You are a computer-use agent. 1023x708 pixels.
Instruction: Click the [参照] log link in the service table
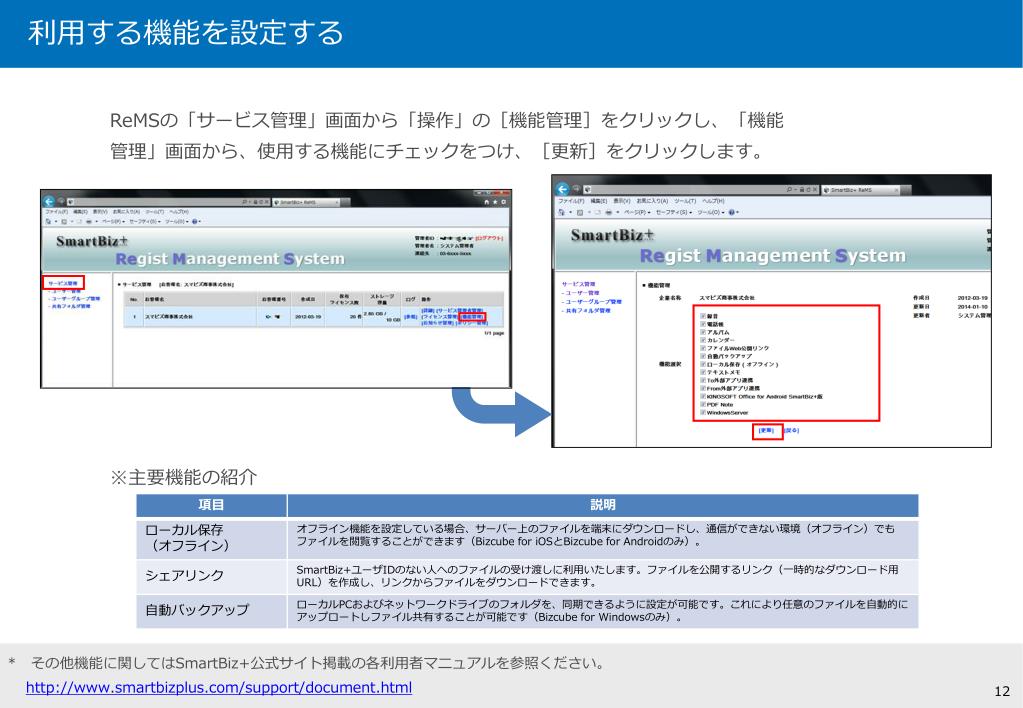point(410,317)
